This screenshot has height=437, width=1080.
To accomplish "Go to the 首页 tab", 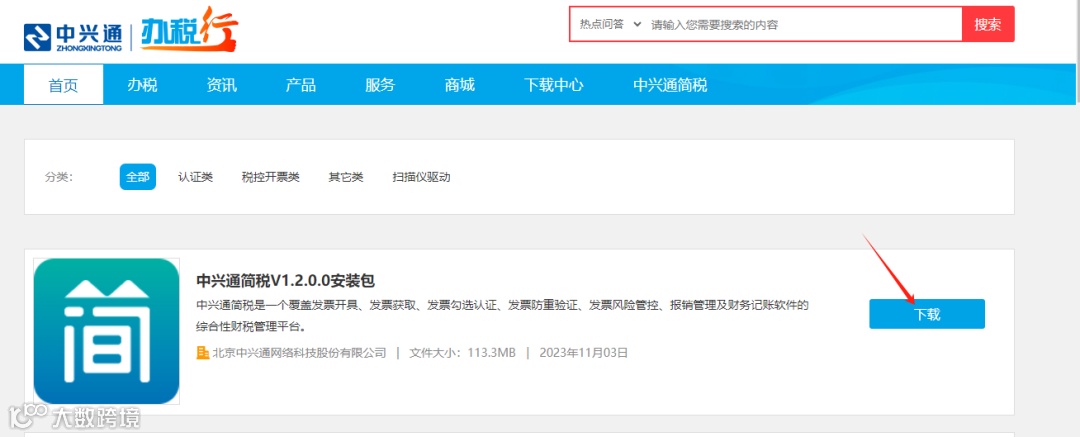I will (x=63, y=85).
